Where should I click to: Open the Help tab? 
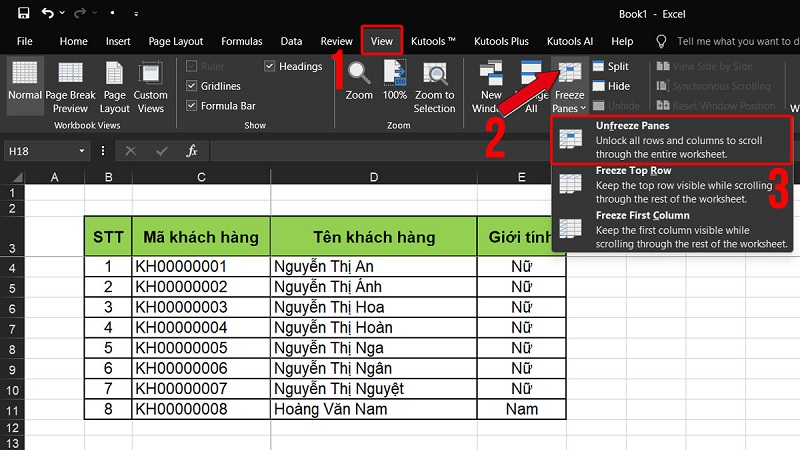point(622,41)
